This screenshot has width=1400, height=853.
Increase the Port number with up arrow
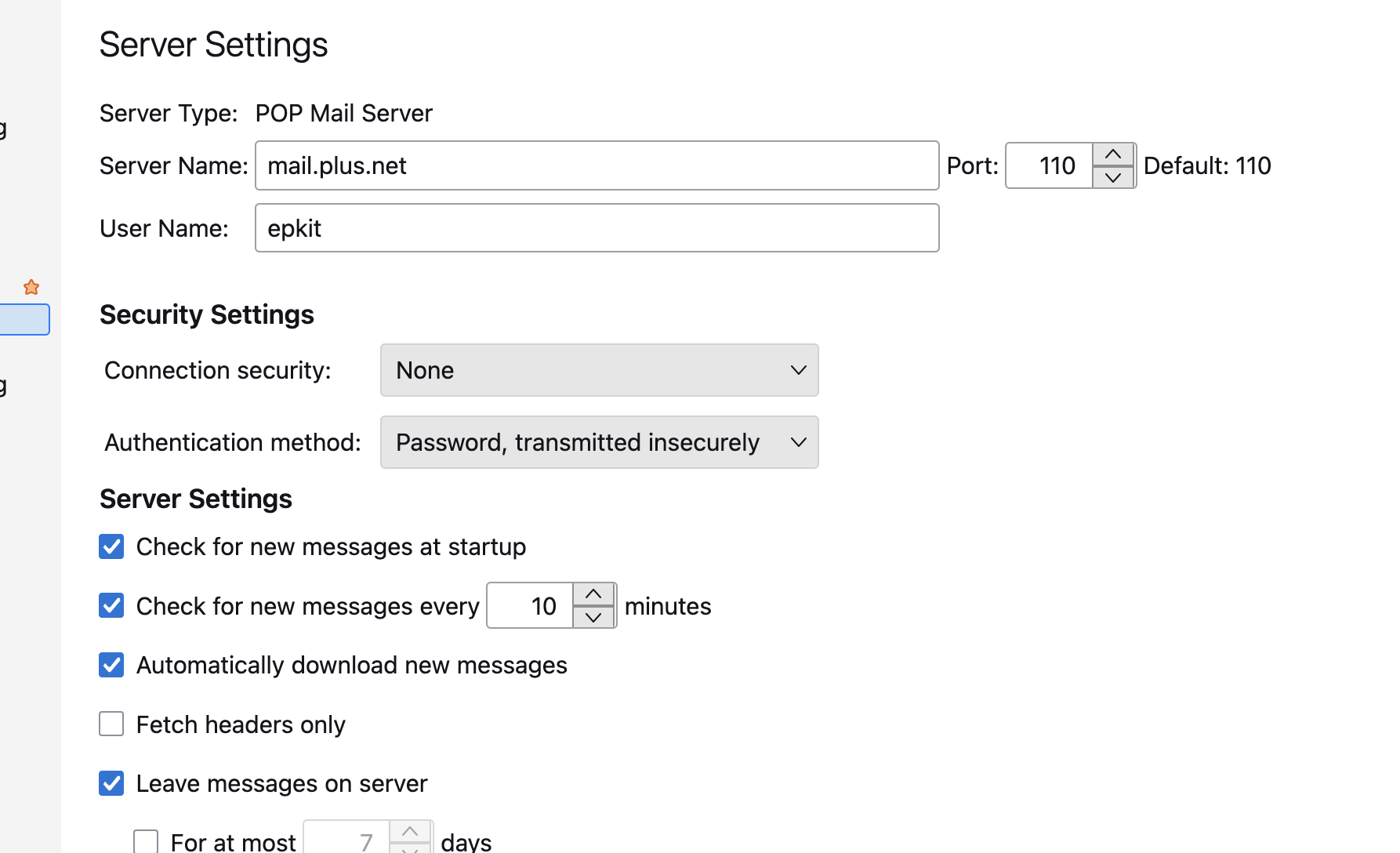coord(1113,154)
